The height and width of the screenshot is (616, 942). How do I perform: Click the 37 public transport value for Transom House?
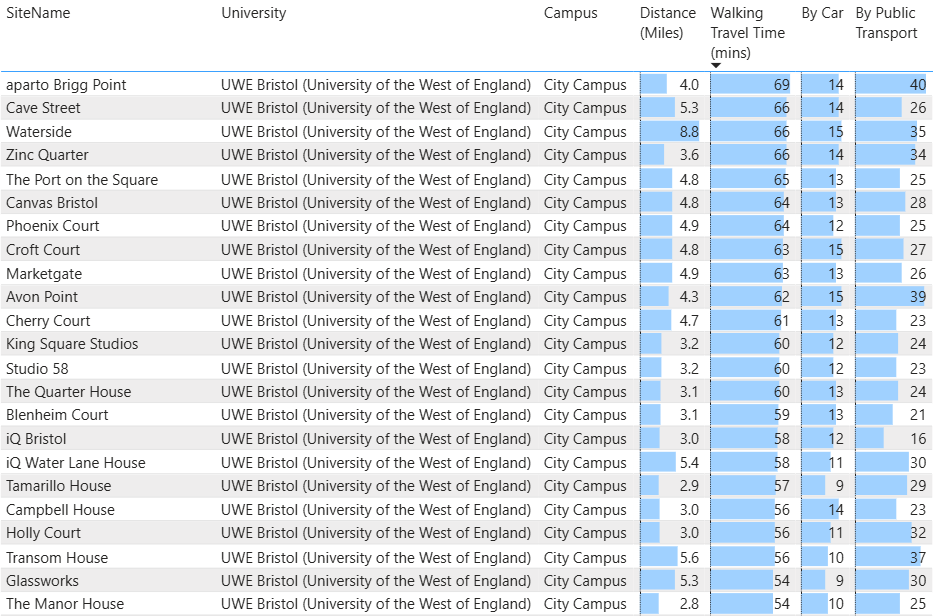(x=918, y=558)
